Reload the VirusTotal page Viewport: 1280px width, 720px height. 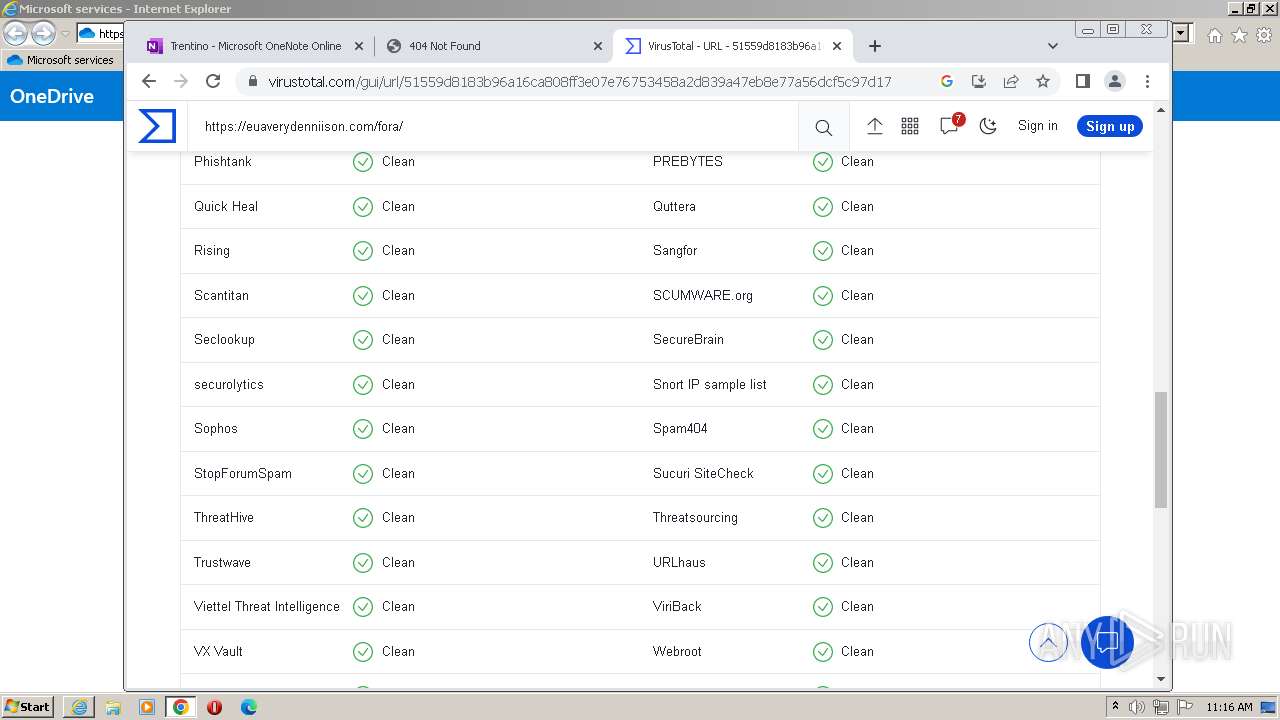click(213, 82)
